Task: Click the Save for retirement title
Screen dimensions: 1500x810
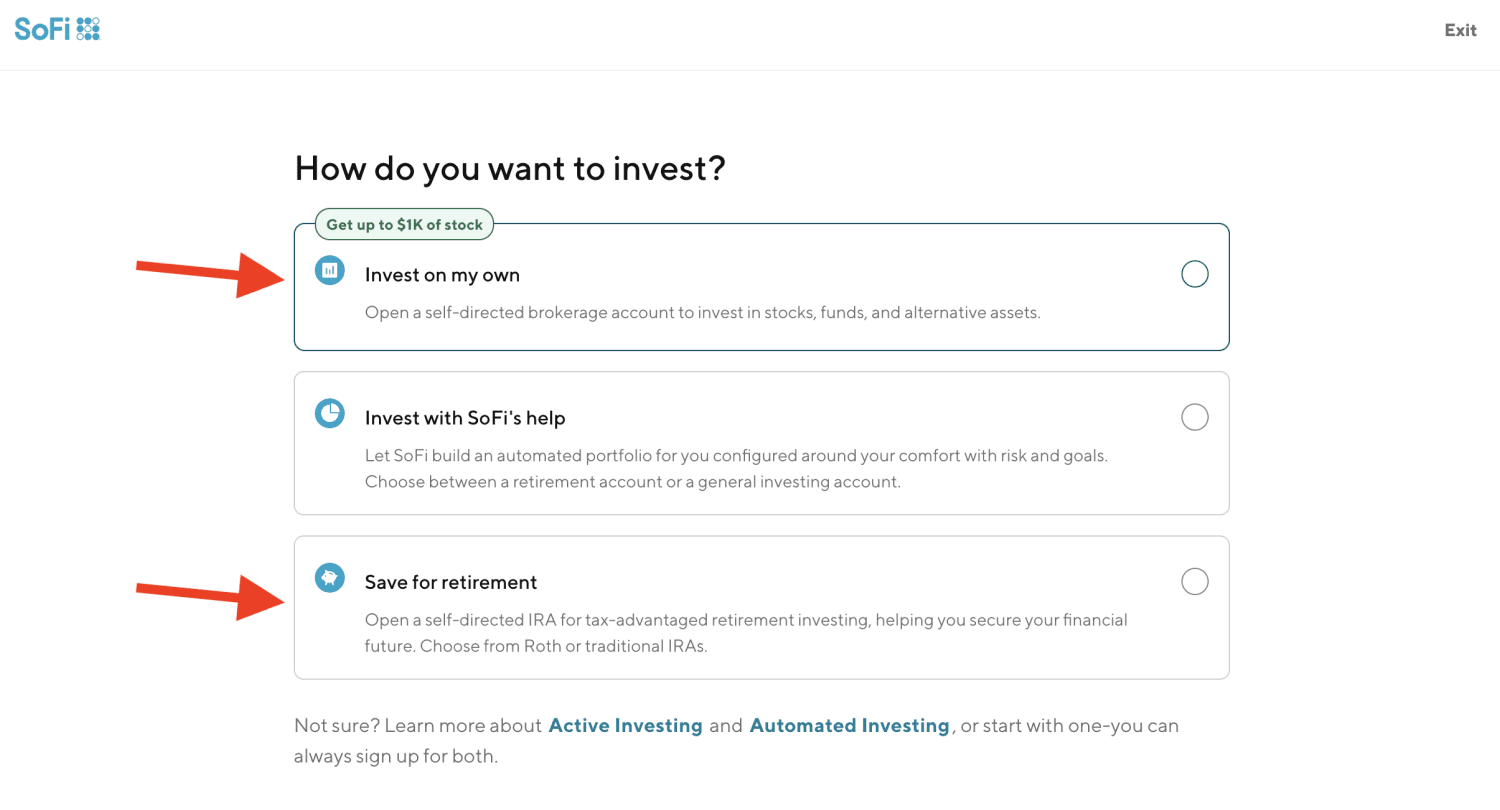Action: 451,582
